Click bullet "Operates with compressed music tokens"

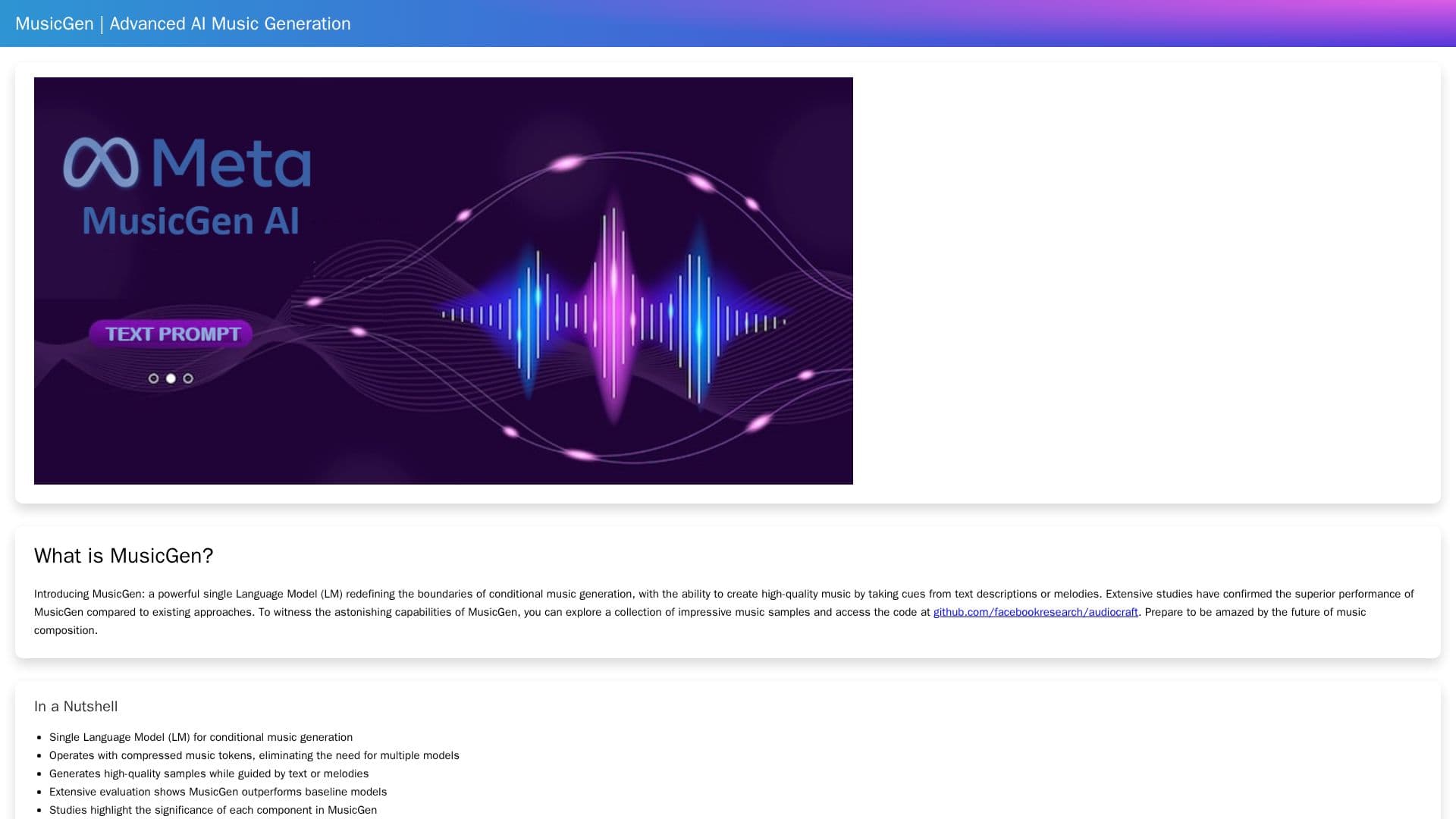coord(254,755)
